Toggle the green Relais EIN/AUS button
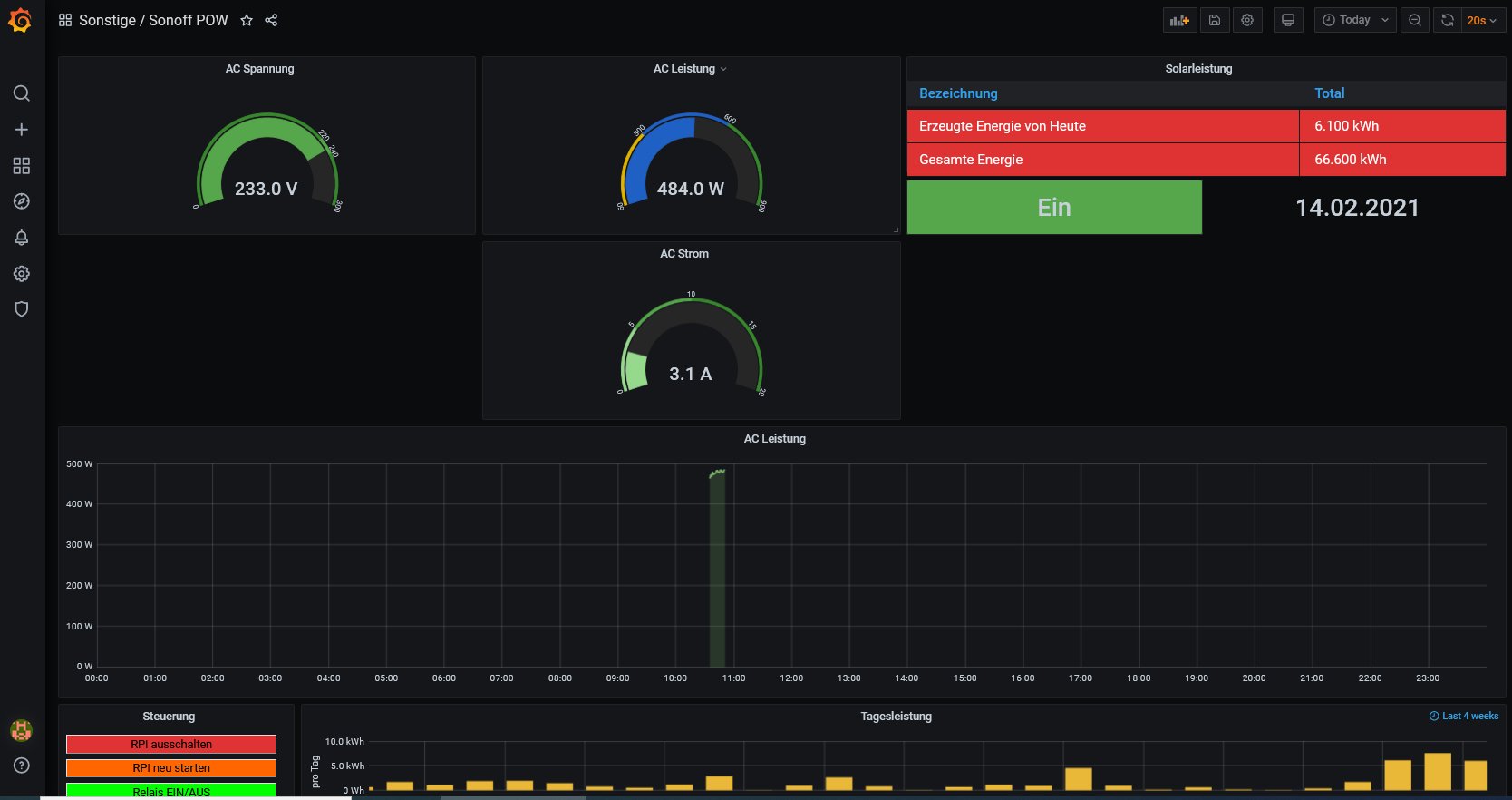 pyautogui.click(x=171, y=791)
